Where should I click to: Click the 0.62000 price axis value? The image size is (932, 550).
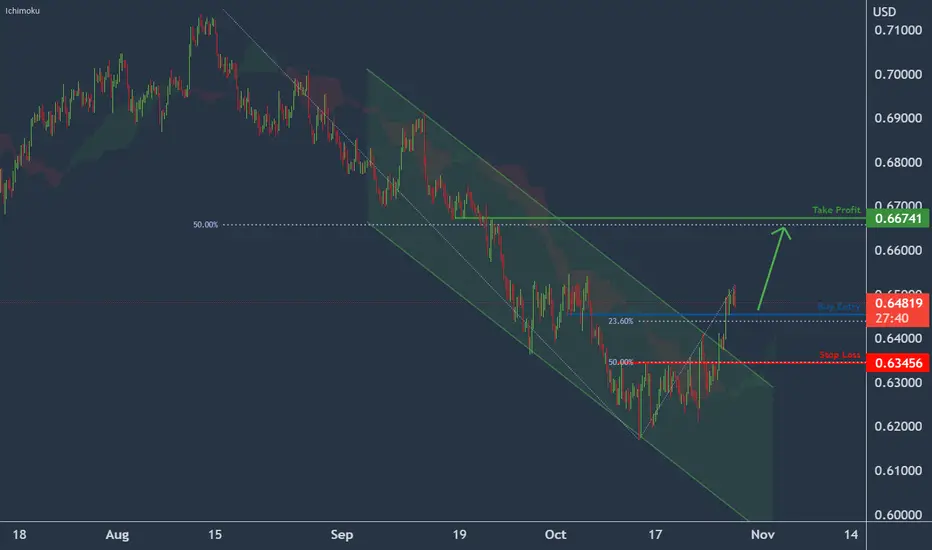898,426
